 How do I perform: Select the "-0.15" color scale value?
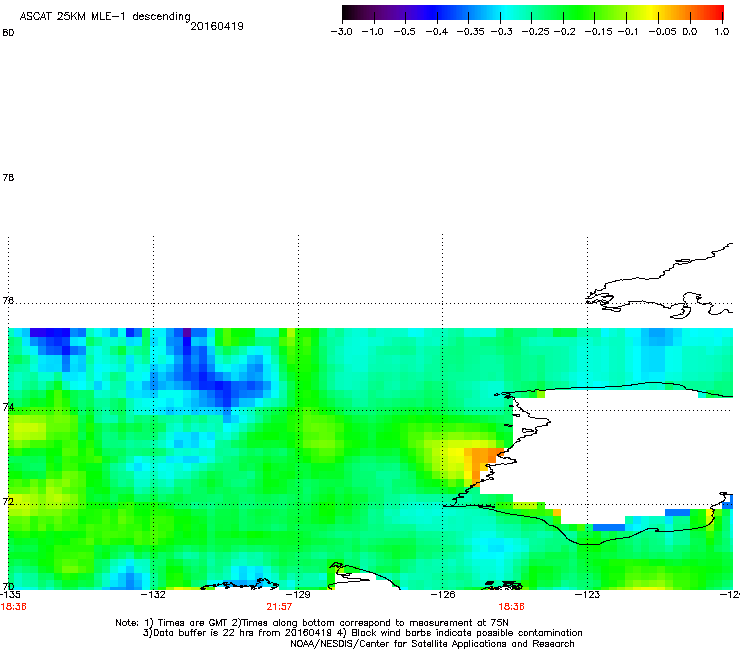point(598,32)
